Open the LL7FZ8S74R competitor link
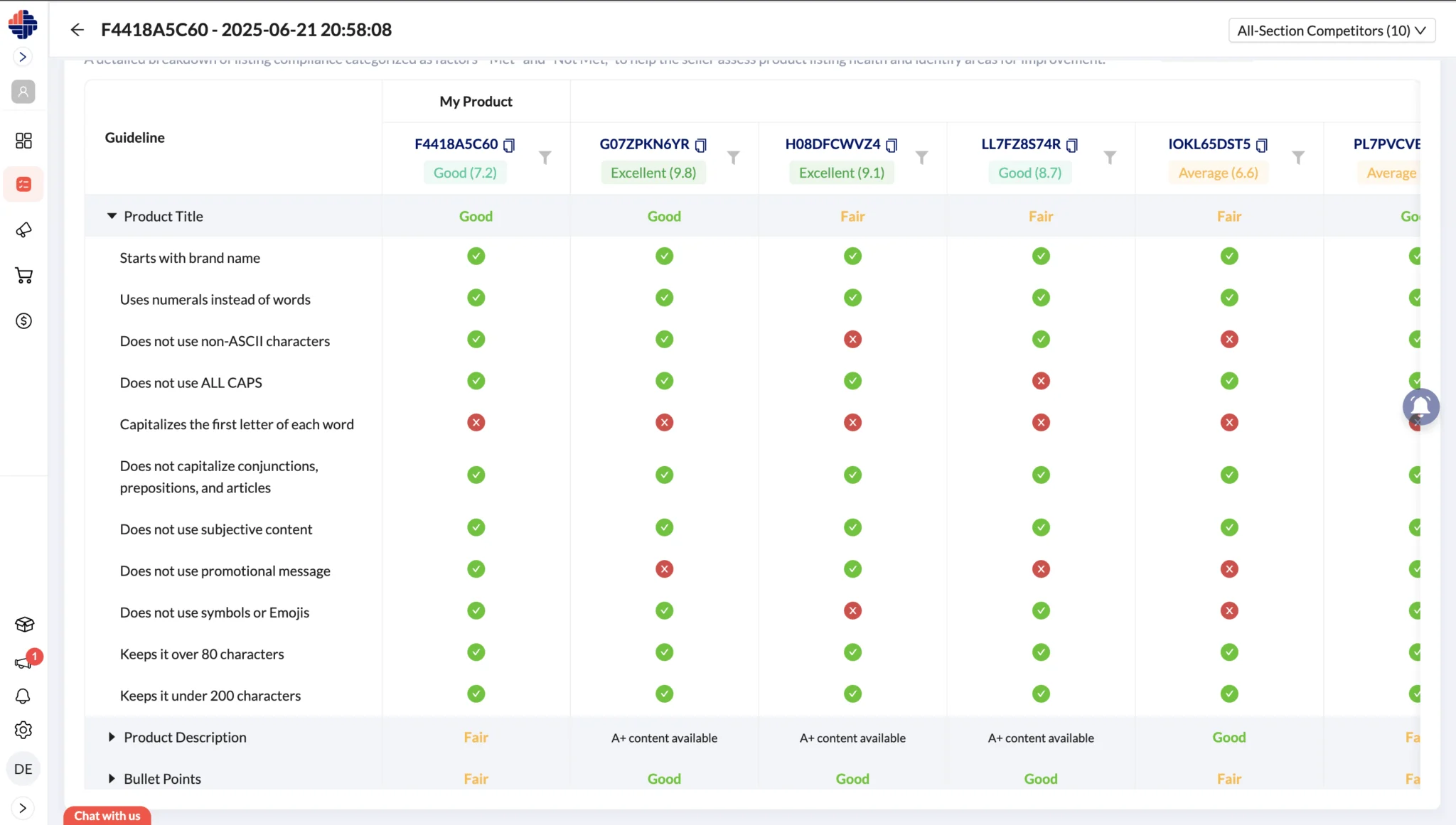The height and width of the screenshot is (825, 1456). tap(1020, 144)
